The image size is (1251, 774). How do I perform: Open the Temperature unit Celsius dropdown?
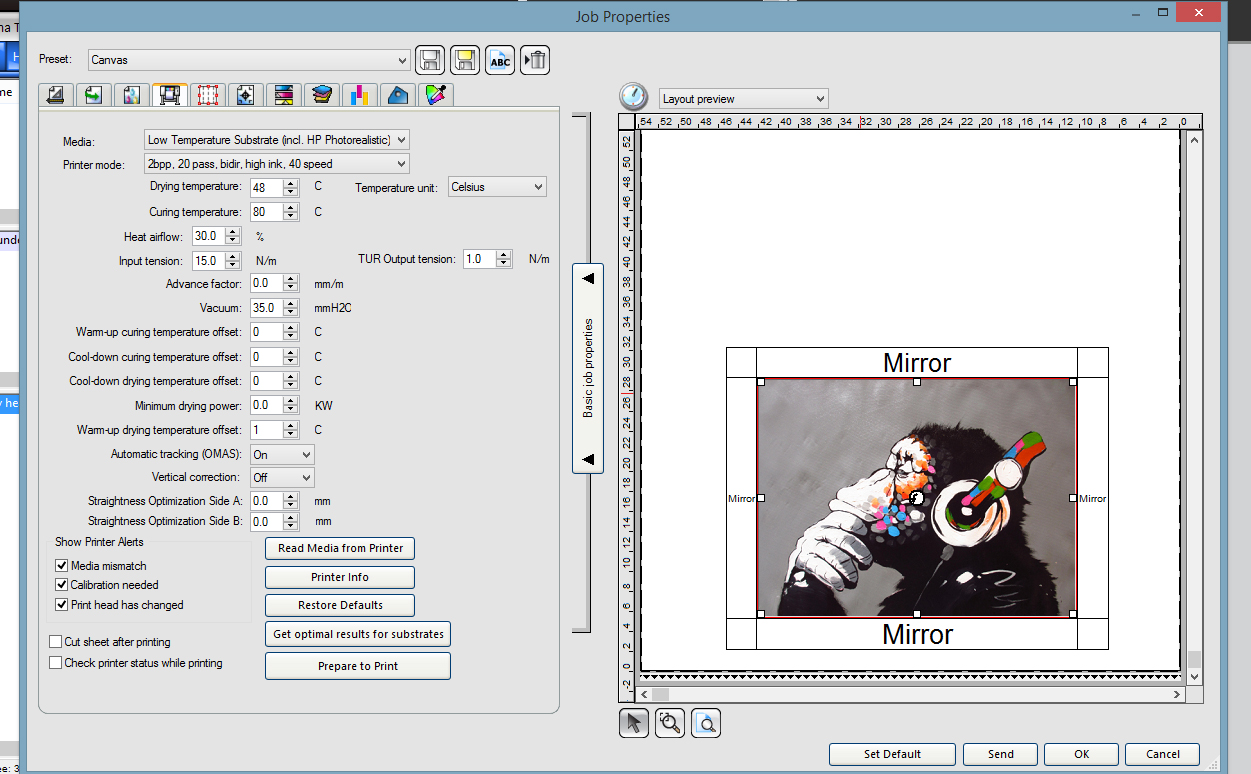497,187
